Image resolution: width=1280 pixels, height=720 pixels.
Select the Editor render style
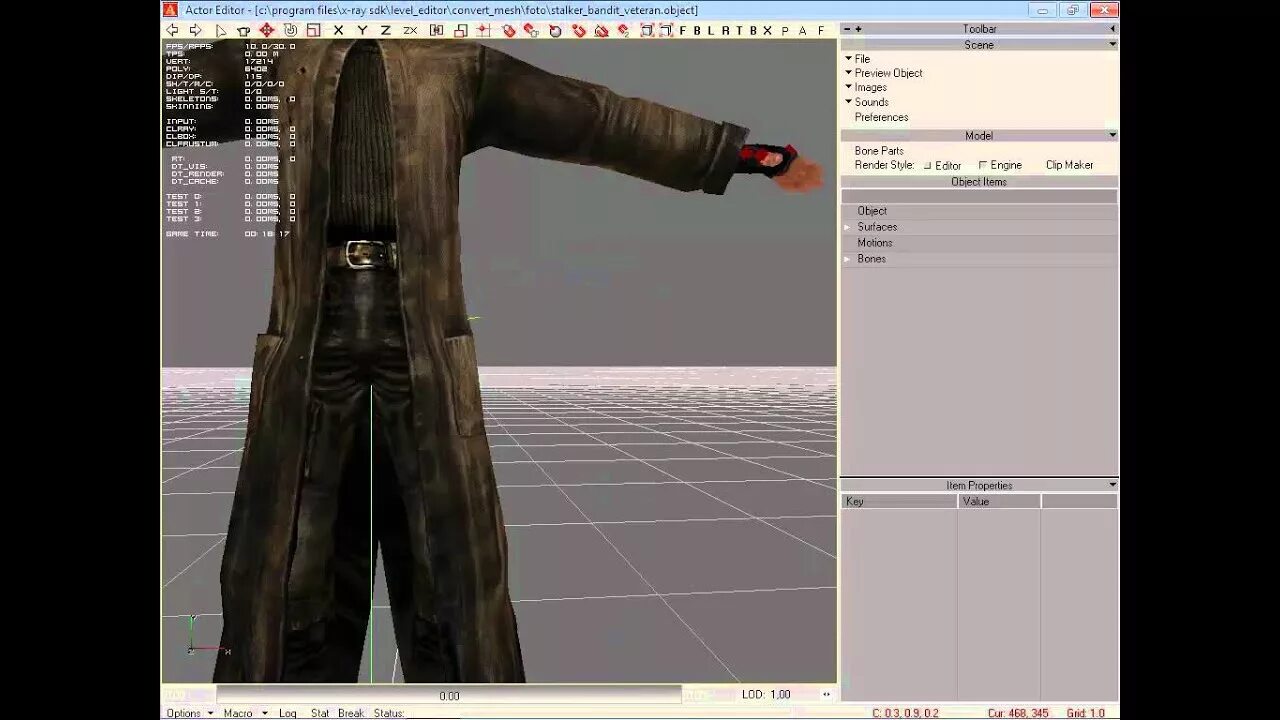942,166
